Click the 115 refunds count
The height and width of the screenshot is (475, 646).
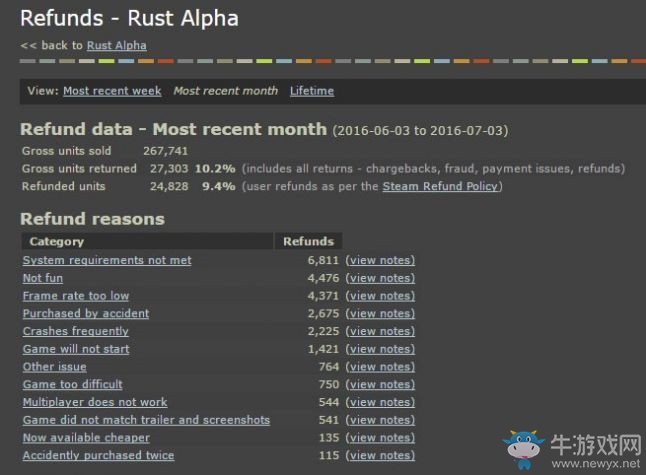pyautogui.click(x=329, y=455)
